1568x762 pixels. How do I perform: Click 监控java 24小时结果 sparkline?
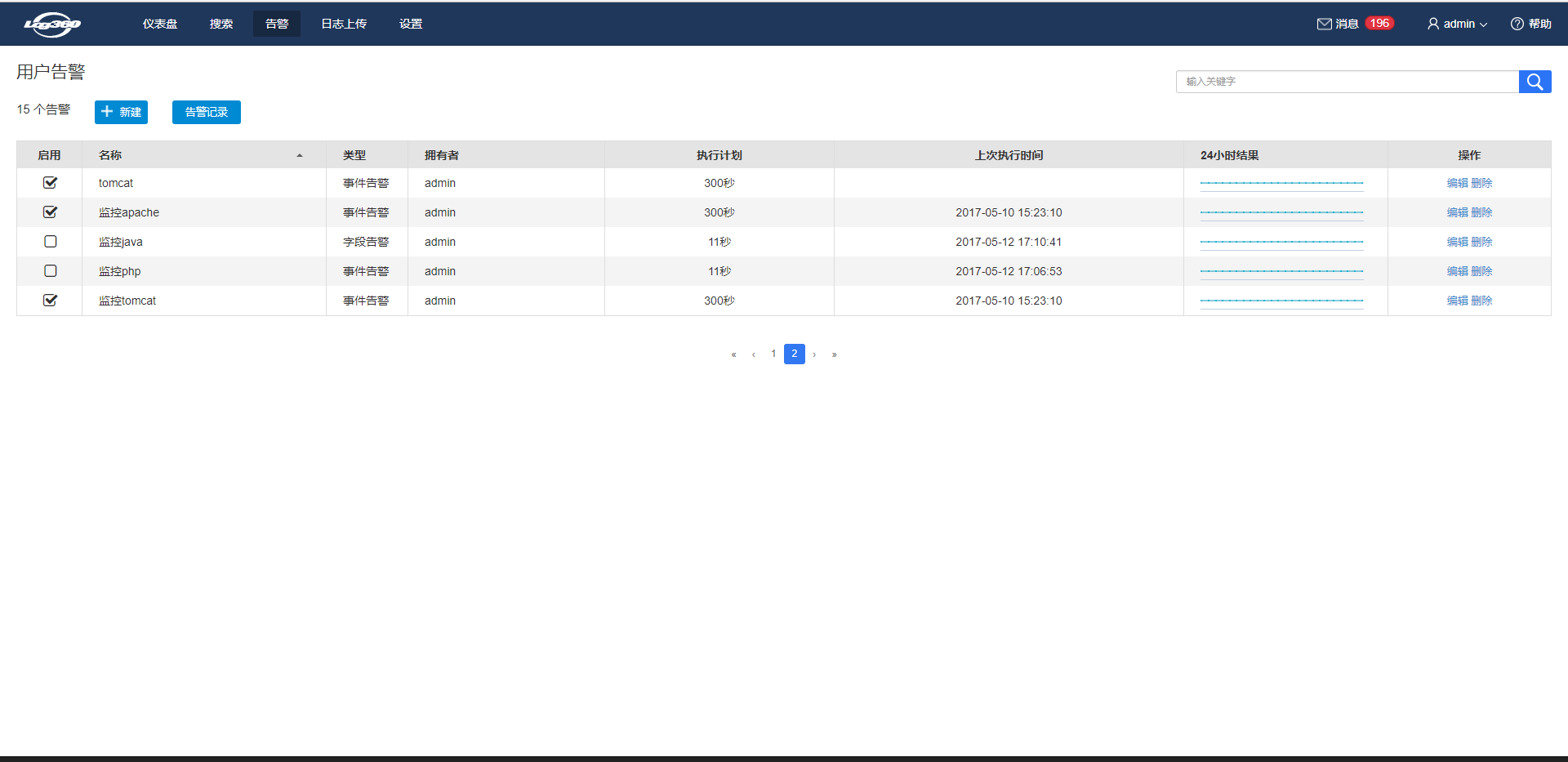[x=1282, y=243]
